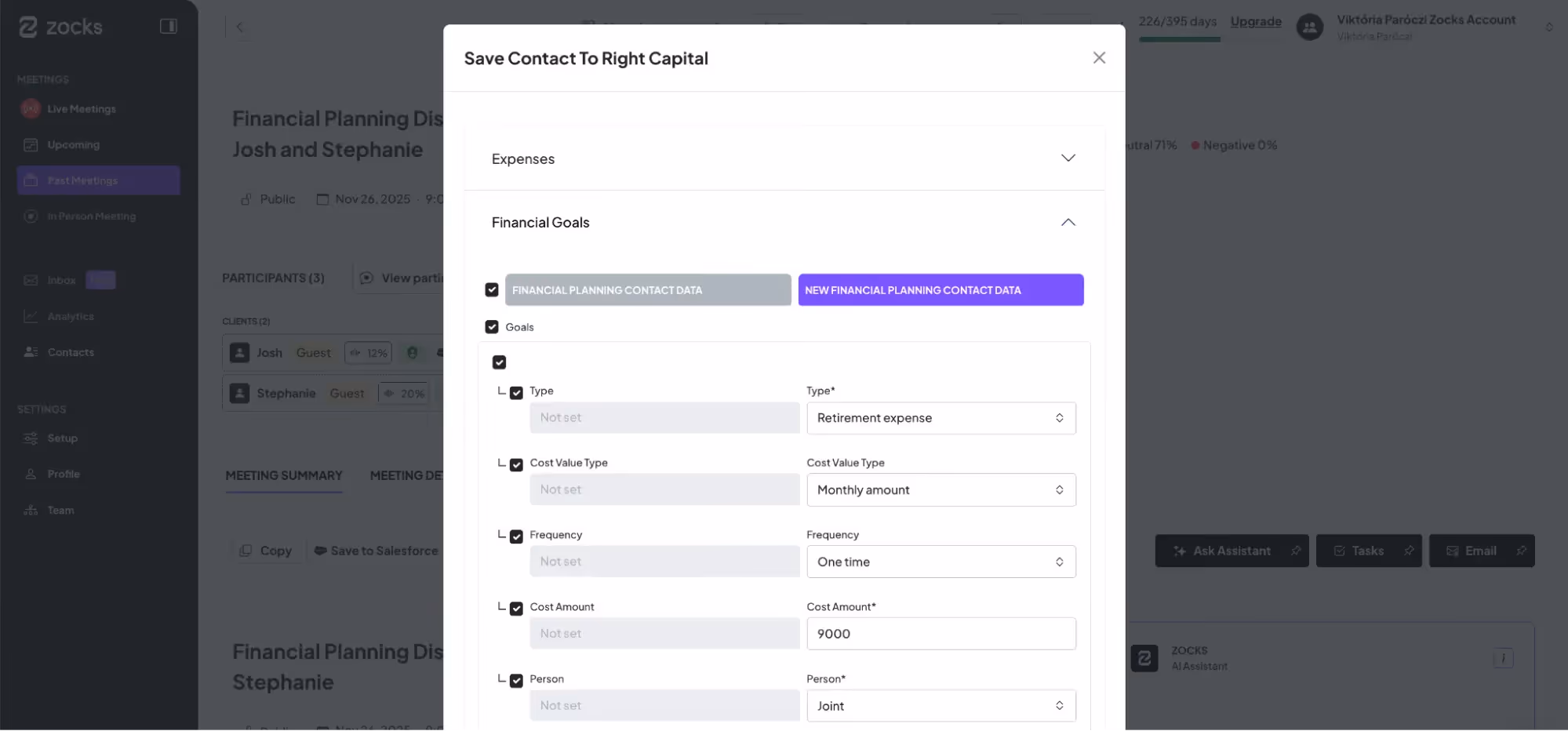Expand the Expenses section
1568x731 pixels.
[x=1068, y=158]
